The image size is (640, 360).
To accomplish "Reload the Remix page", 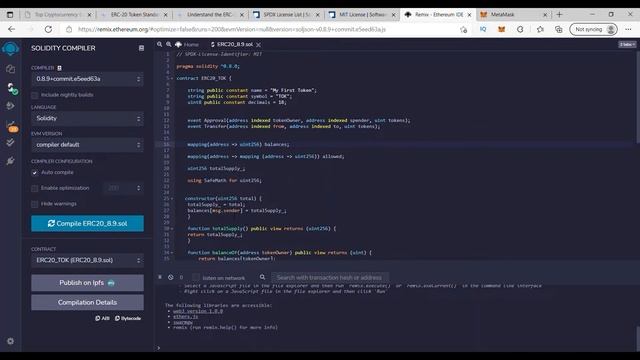I will point(48,29).
